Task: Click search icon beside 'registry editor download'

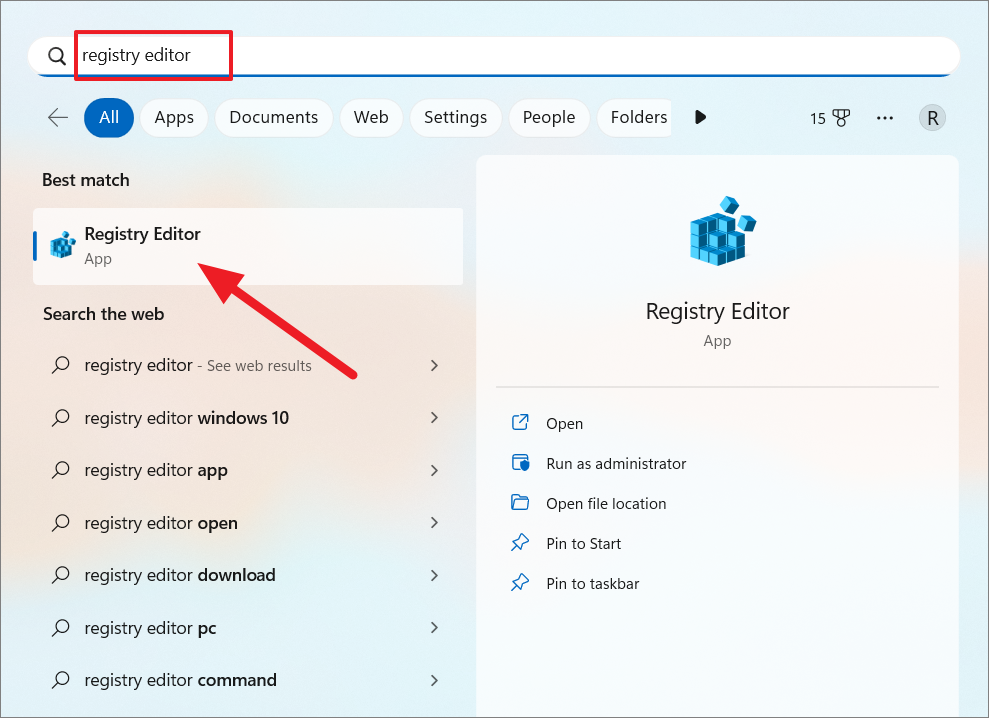Action: point(61,575)
